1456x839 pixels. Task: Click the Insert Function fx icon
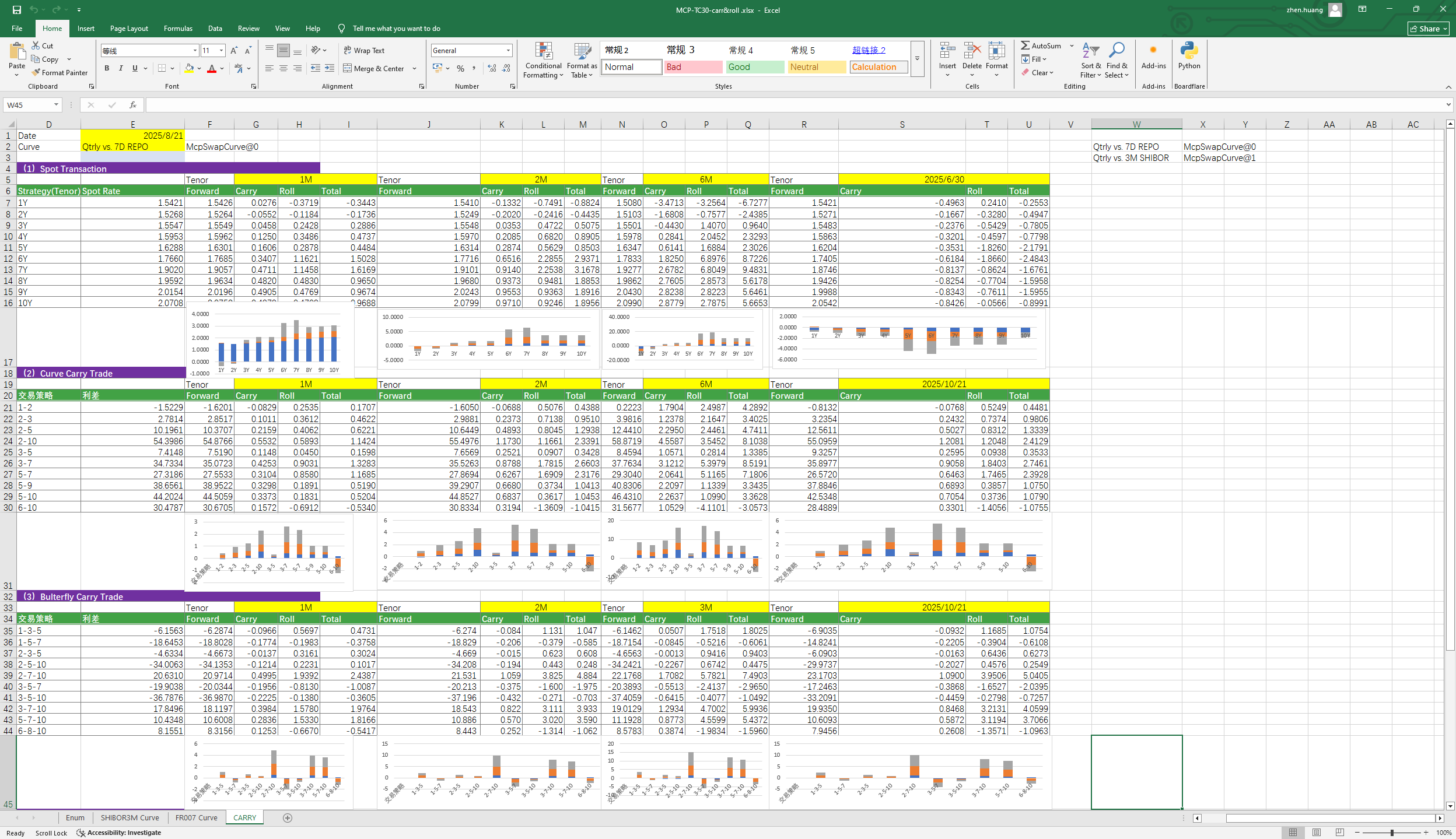tap(133, 105)
